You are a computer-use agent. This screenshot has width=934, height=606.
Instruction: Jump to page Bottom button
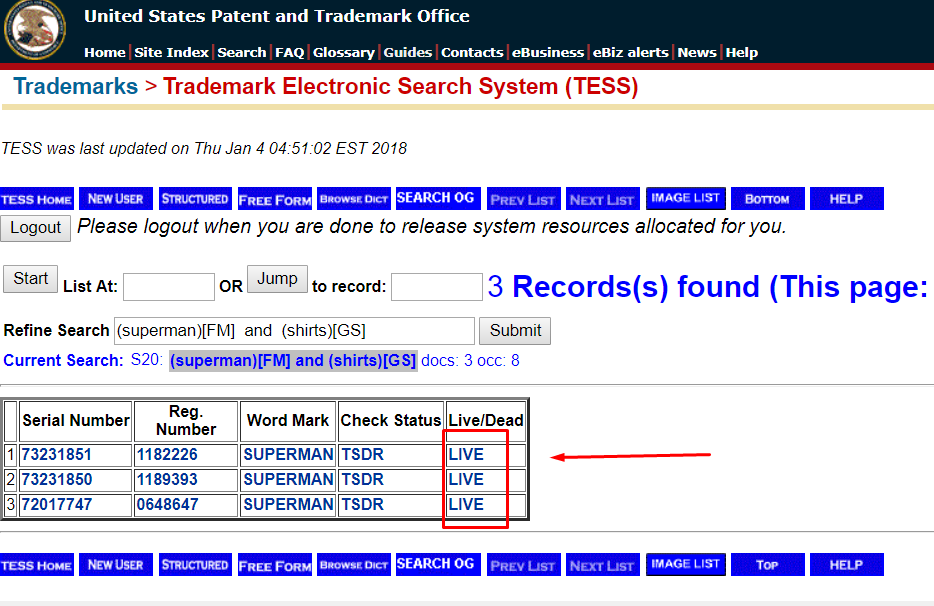[767, 198]
